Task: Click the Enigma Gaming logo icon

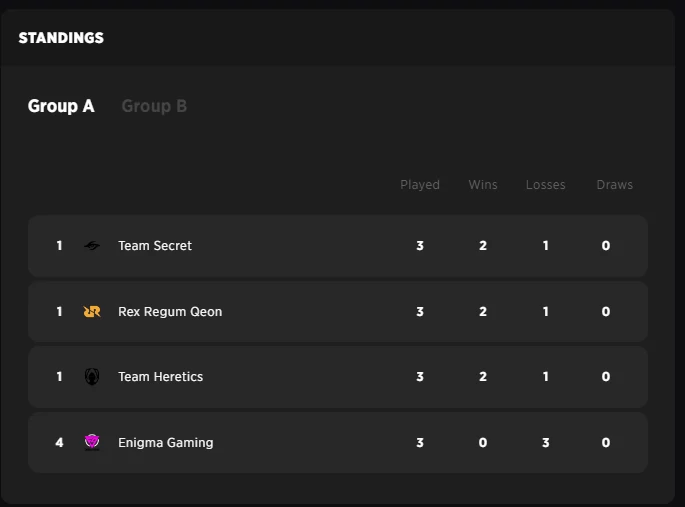Action: point(92,442)
